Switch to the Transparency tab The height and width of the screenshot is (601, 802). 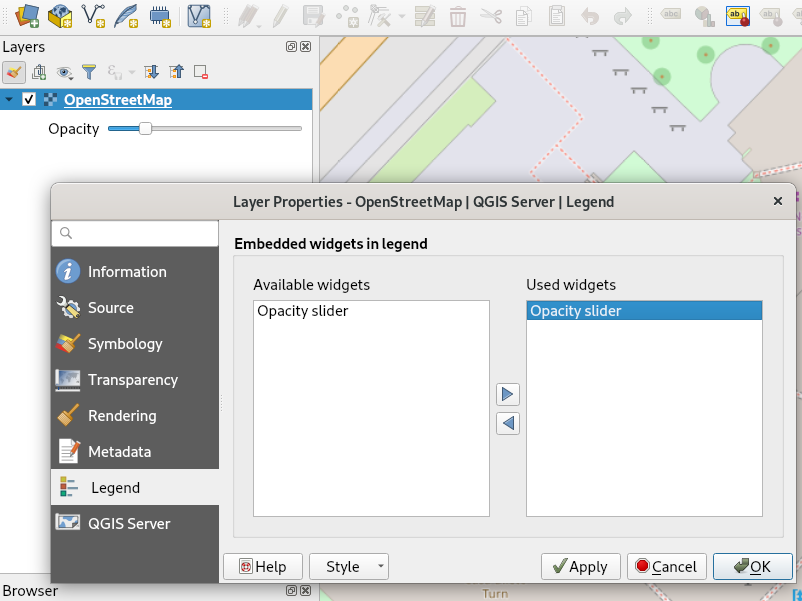(x=135, y=379)
